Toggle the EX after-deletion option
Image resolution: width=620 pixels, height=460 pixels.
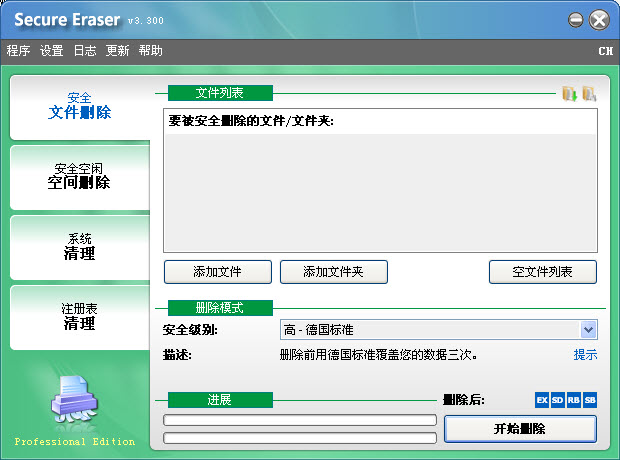[x=542, y=400]
